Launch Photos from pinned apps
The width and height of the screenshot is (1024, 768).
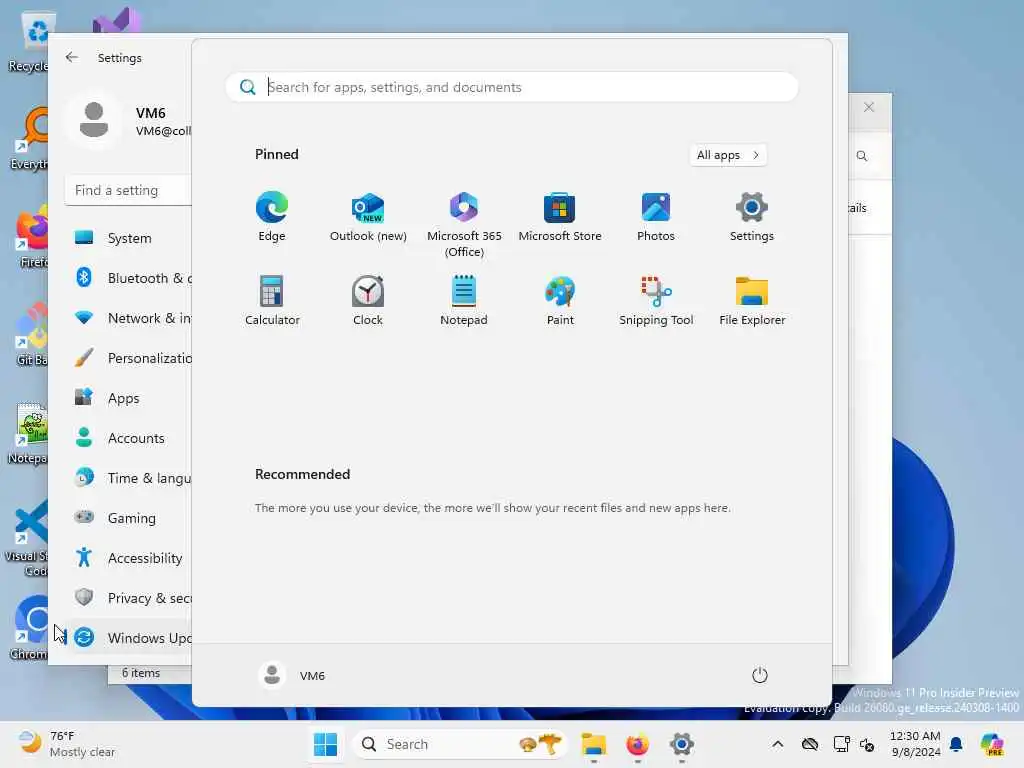(656, 217)
